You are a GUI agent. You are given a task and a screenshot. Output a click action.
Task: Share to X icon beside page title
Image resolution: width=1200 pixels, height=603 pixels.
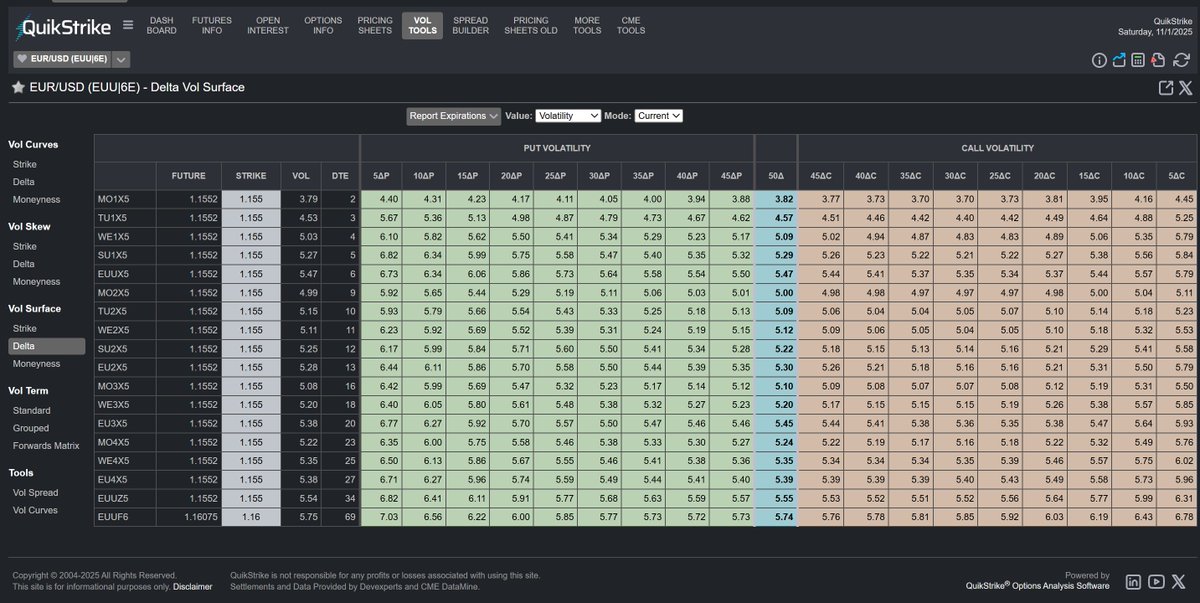point(1186,88)
